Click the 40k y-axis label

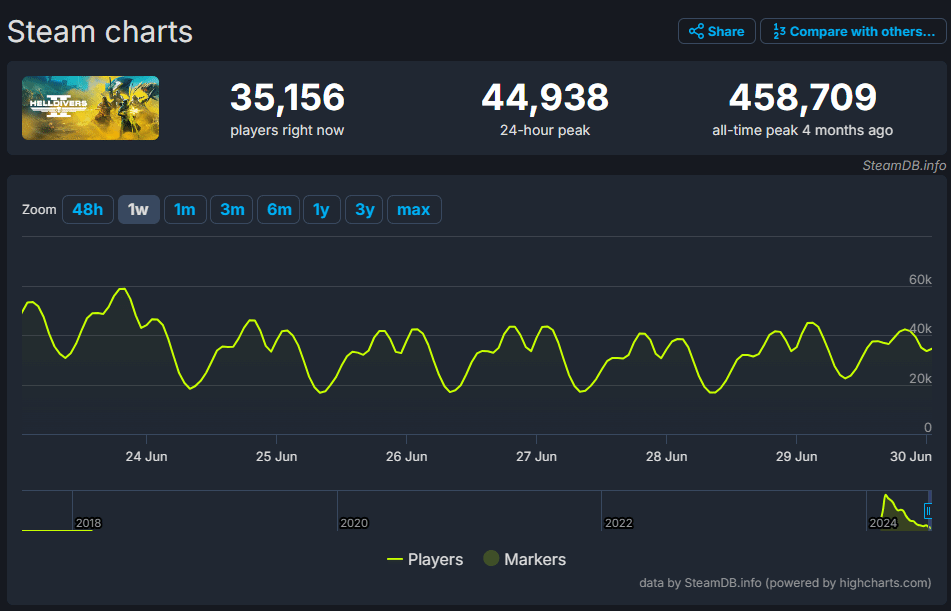click(x=920, y=329)
